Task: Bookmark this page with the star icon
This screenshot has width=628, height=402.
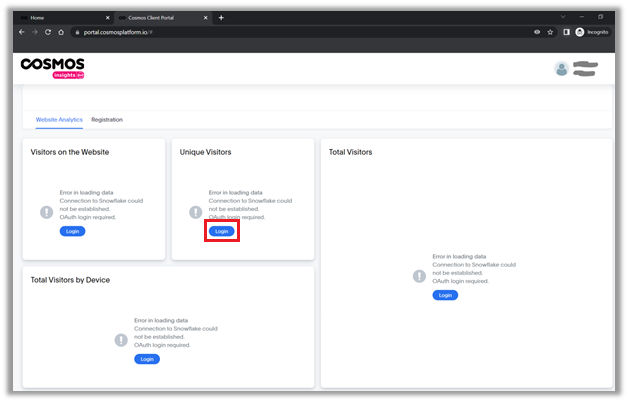Action: tap(550, 32)
